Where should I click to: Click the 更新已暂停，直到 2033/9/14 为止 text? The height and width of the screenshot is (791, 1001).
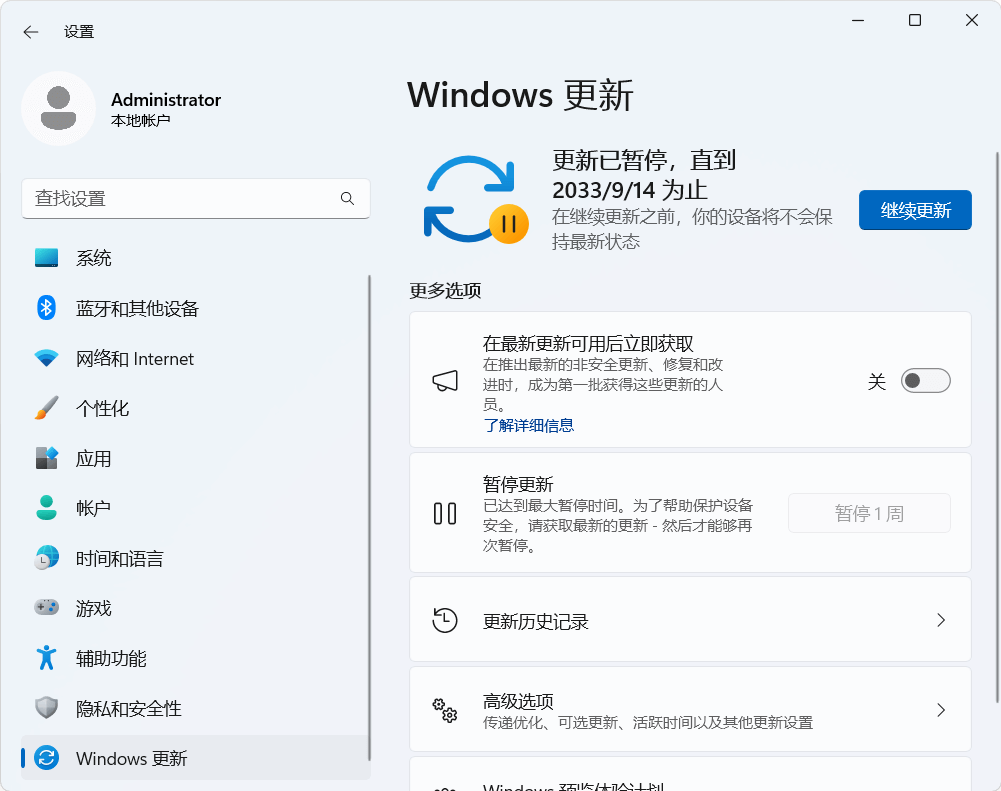644,174
